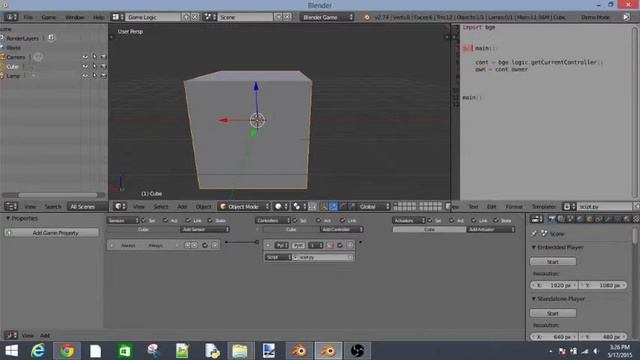Open the Format menu in the text editor
This screenshot has height=360, width=640.
(x=514, y=207)
